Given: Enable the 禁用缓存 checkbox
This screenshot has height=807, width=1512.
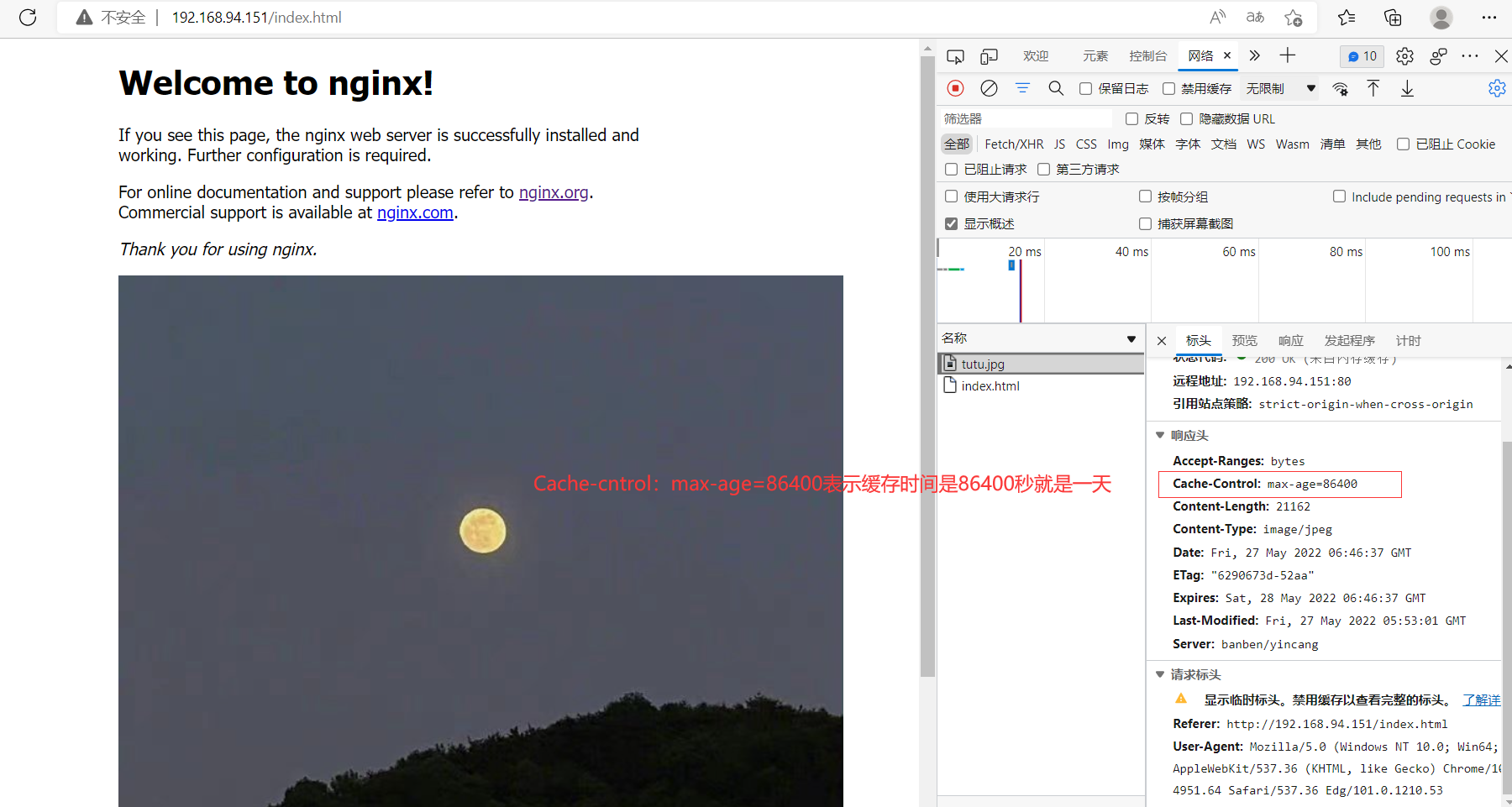Looking at the screenshot, I should (1168, 88).
